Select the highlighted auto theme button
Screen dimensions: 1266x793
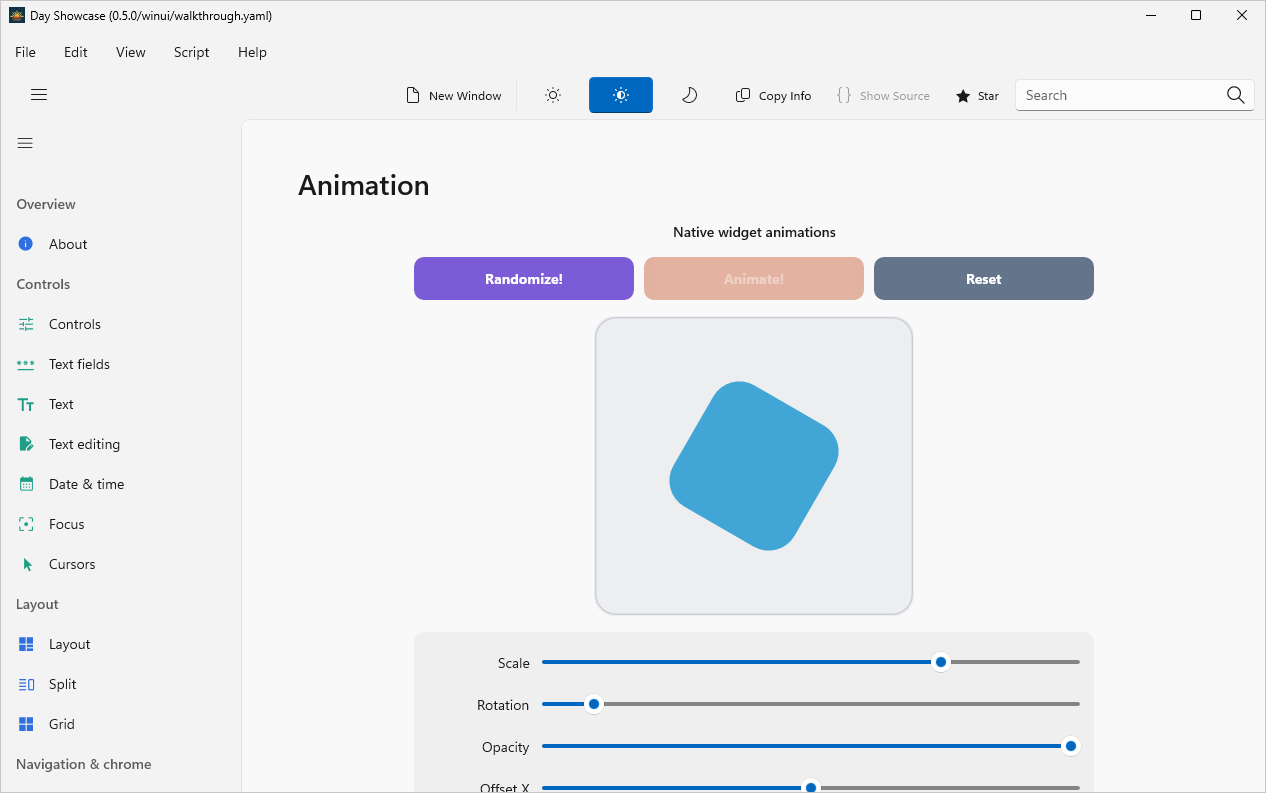point(621,95)
